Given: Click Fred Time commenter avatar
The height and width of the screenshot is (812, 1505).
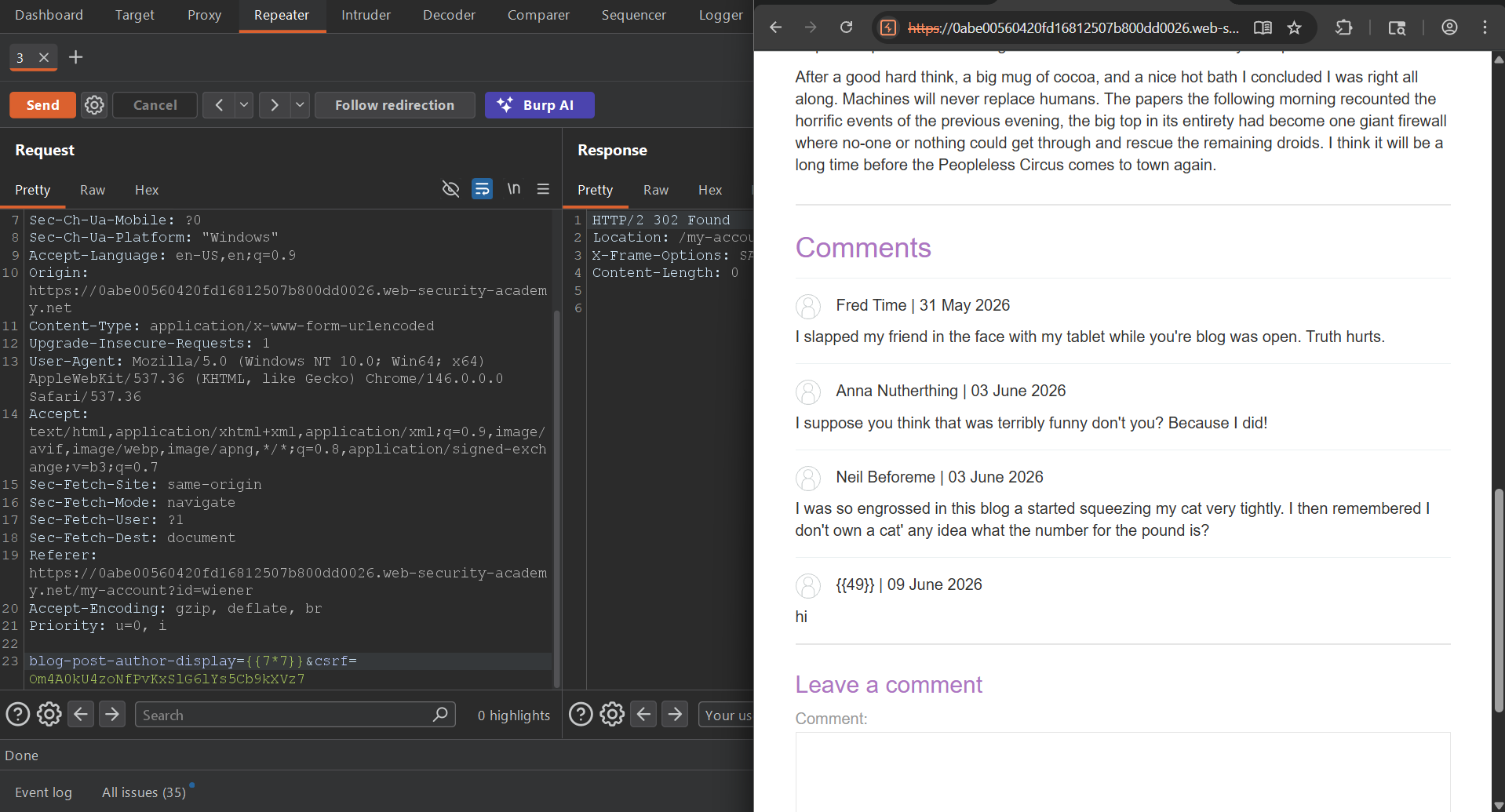Looking at the screenshot, I should click(808, 306).
